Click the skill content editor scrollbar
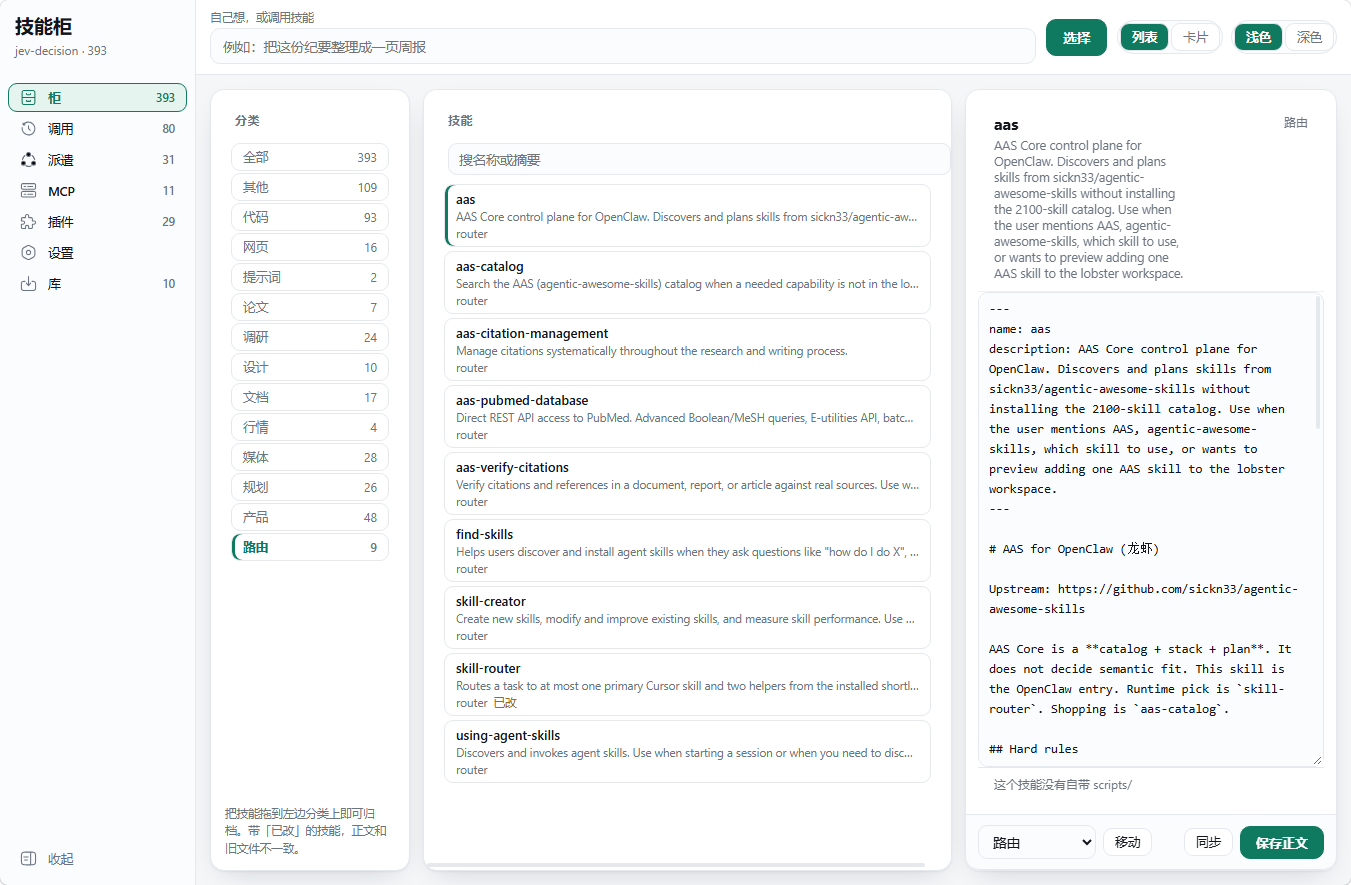Screen dimensions: 1351x885 click(x=1318, y=362)
